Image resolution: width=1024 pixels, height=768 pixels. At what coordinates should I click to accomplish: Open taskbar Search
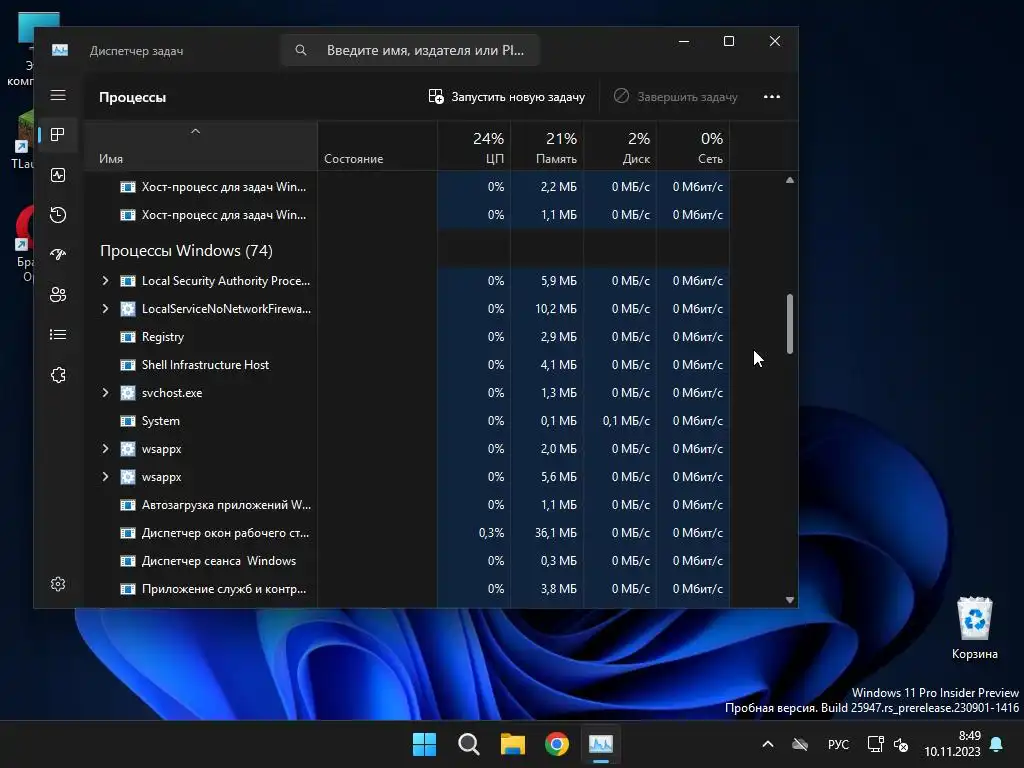coord(468,744)
